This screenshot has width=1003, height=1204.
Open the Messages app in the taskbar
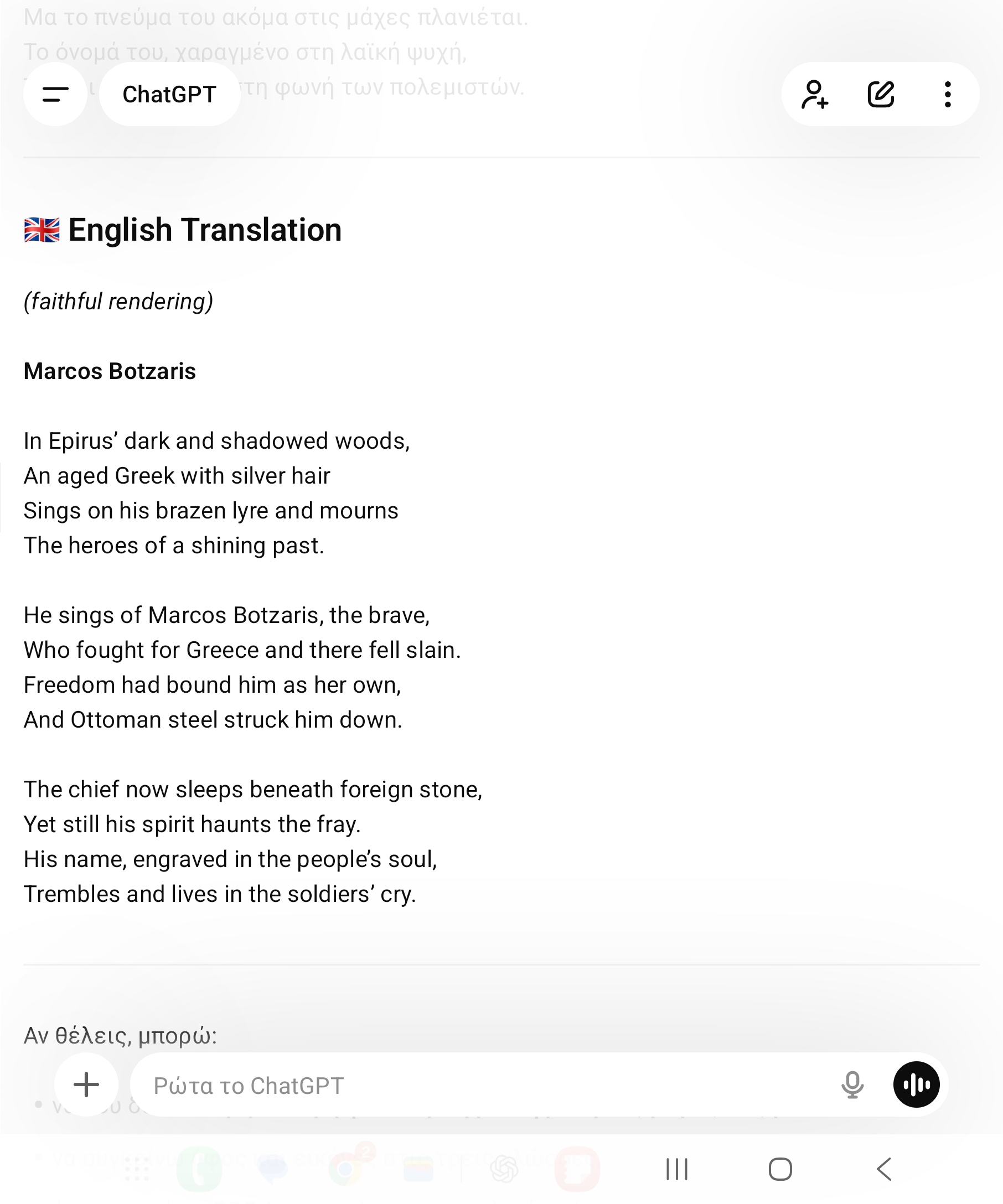(273, 1169)
